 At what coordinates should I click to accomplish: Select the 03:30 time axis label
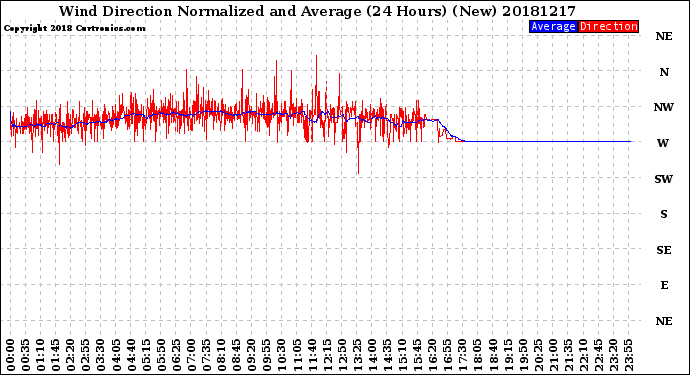[x=101, y=355]
